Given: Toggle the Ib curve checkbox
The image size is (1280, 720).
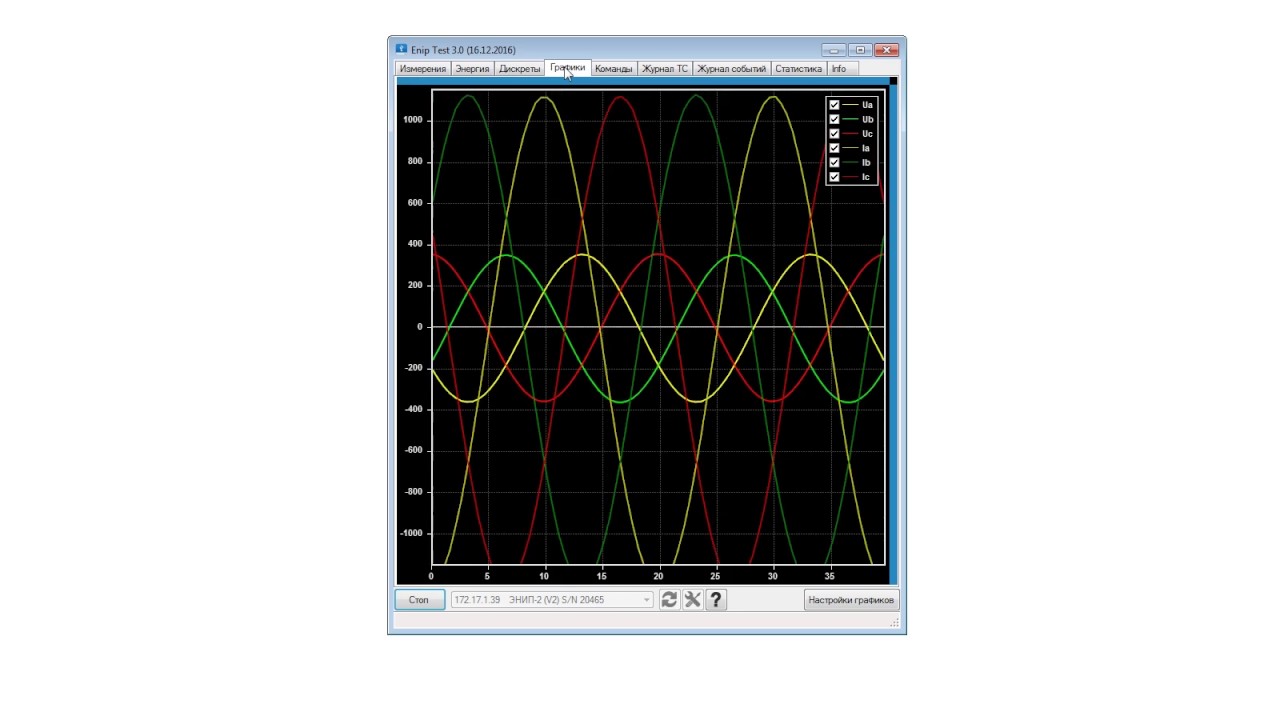Looking at the screenshot, I should tap(834, 162).
